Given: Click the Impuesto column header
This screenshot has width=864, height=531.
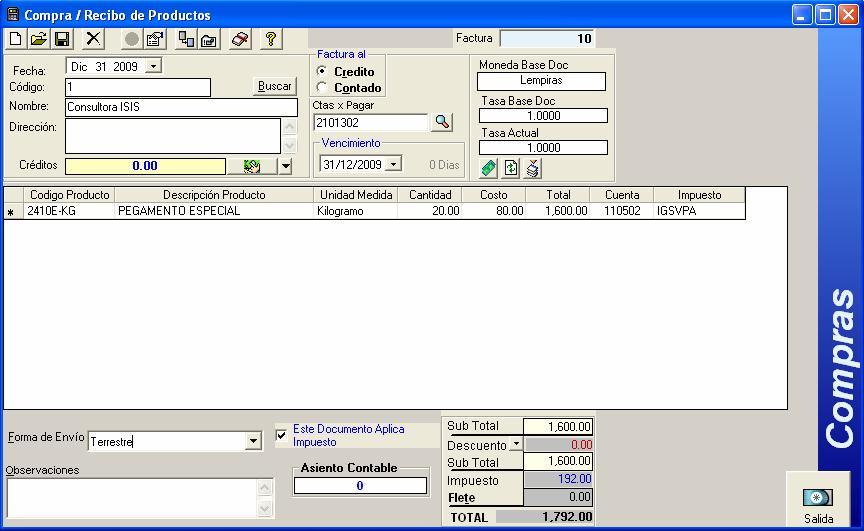Looking at the screenshot, I should pyautogui.click(x=699, y=194).
